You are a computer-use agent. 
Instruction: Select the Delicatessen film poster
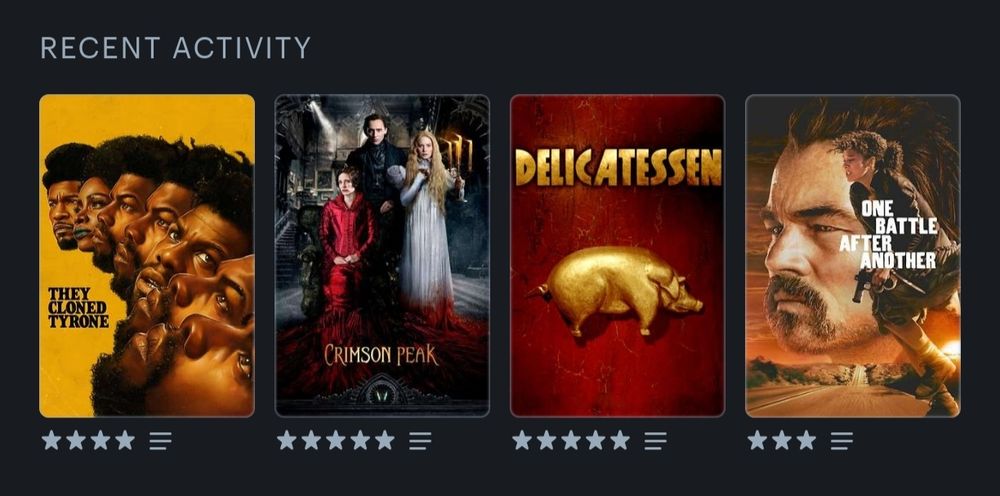click(617, 256)
